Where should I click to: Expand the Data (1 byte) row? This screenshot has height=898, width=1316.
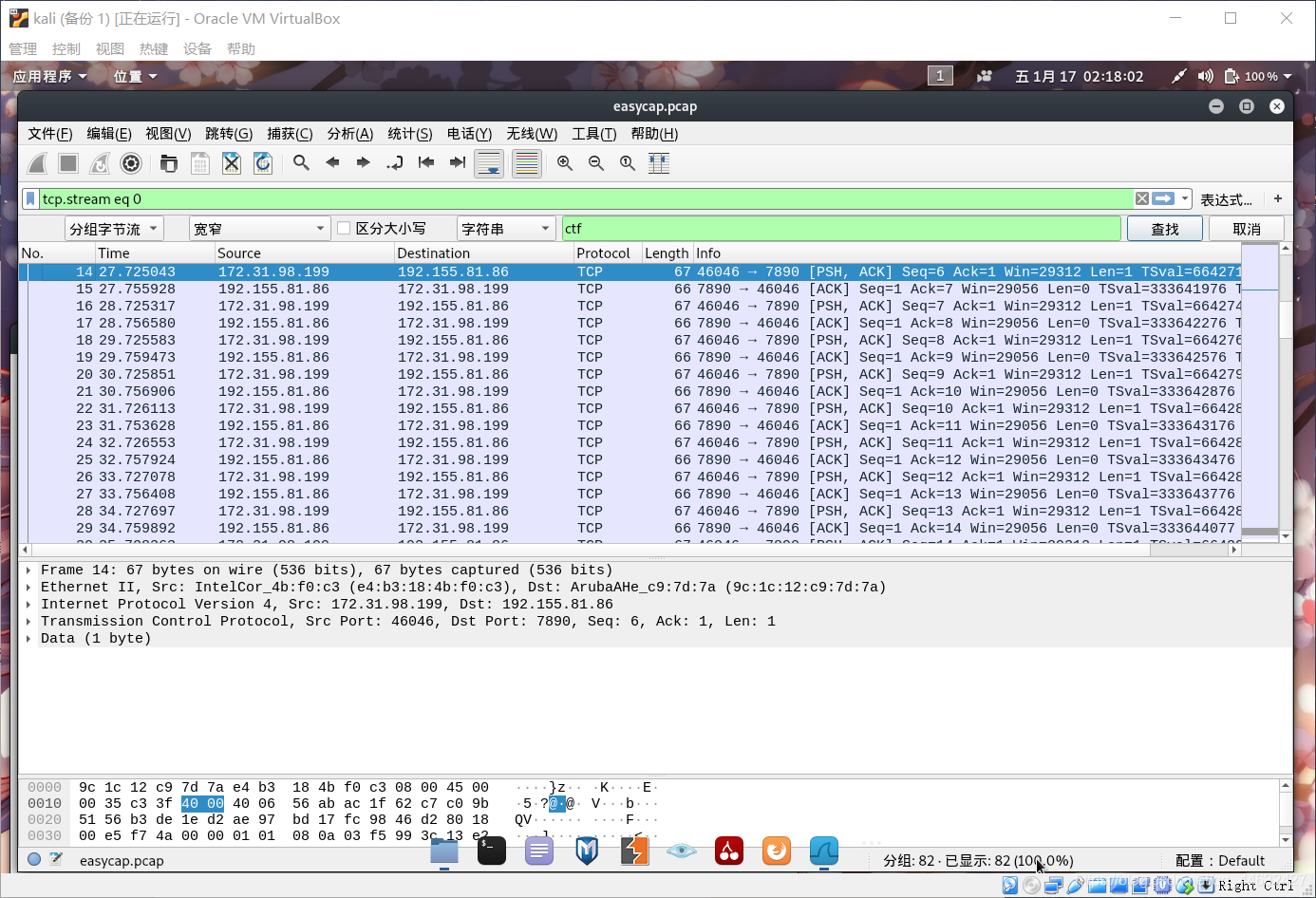[x=28, y=639]
